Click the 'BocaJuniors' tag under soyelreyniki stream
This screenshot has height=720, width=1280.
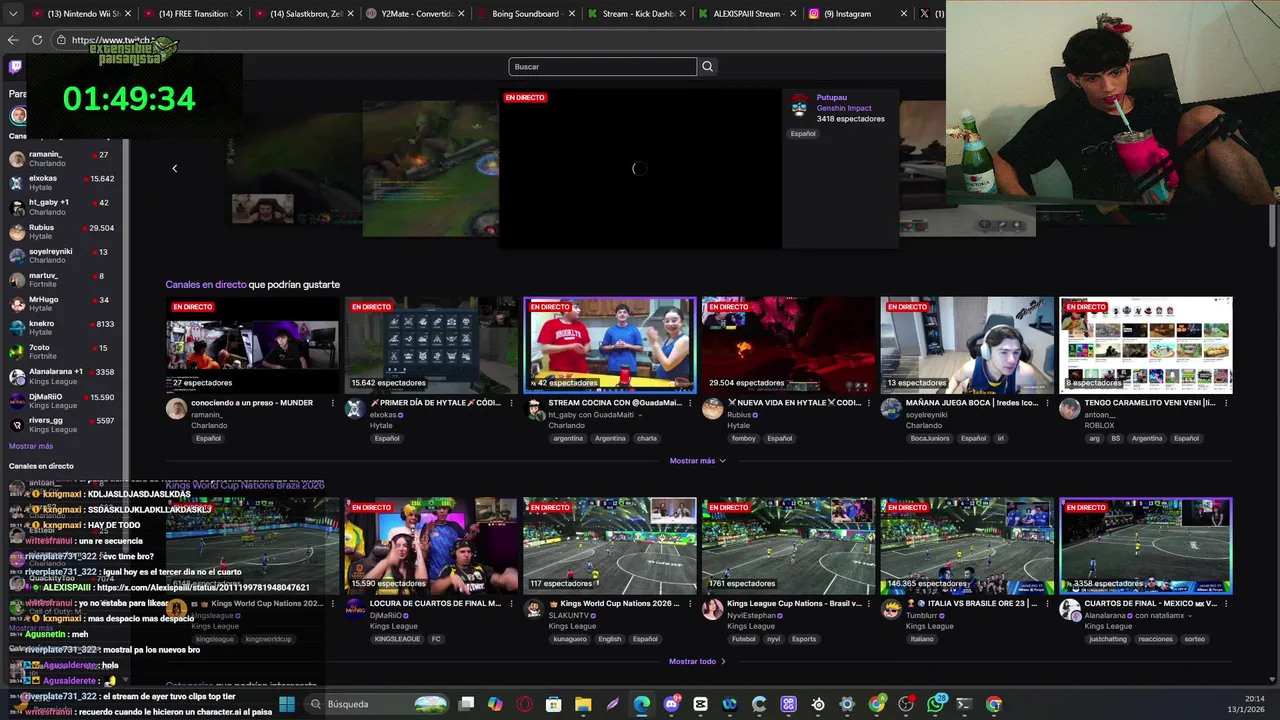930,438
